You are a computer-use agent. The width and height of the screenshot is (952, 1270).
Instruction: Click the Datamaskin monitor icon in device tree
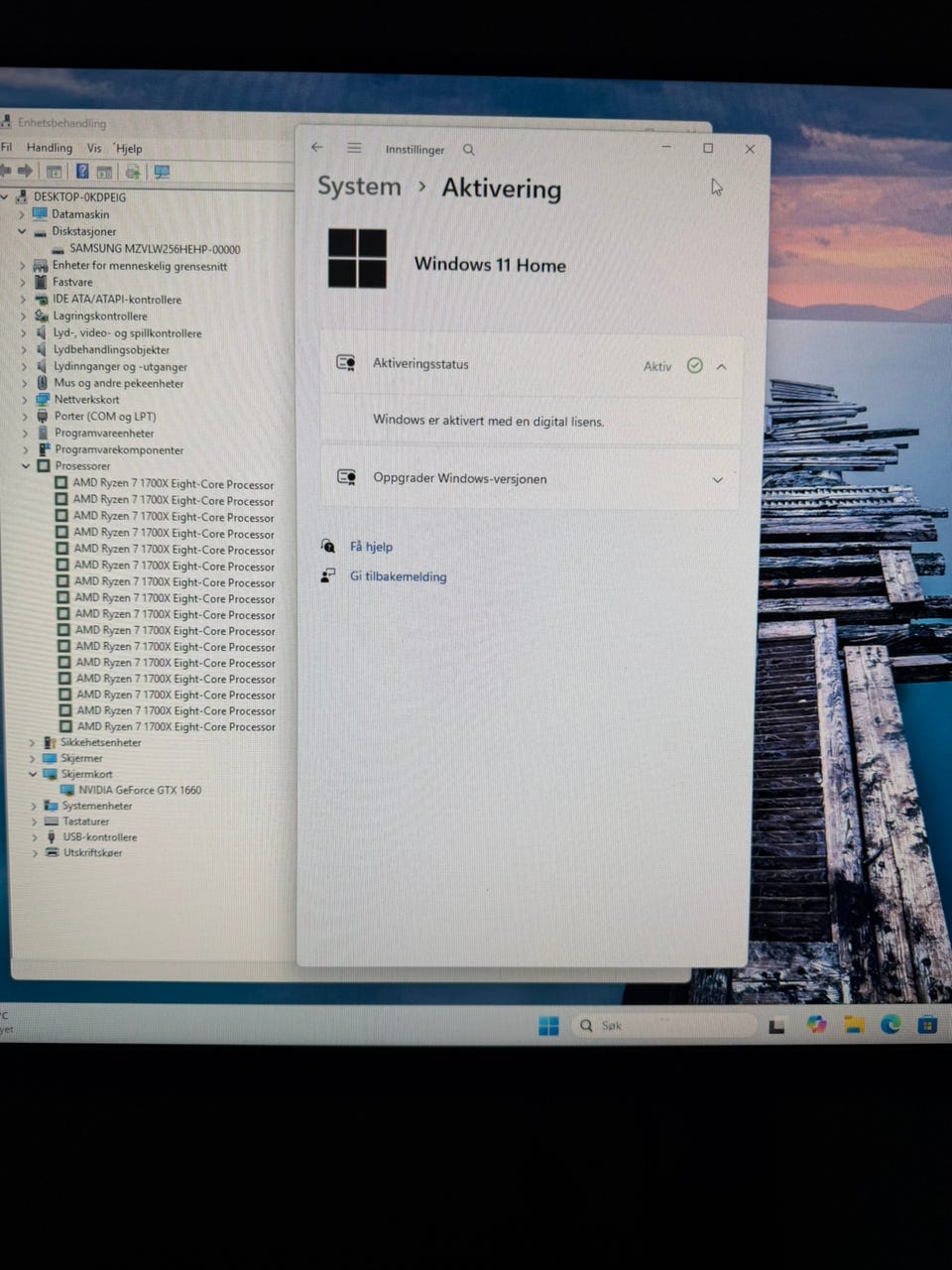[x=40, y=213]
